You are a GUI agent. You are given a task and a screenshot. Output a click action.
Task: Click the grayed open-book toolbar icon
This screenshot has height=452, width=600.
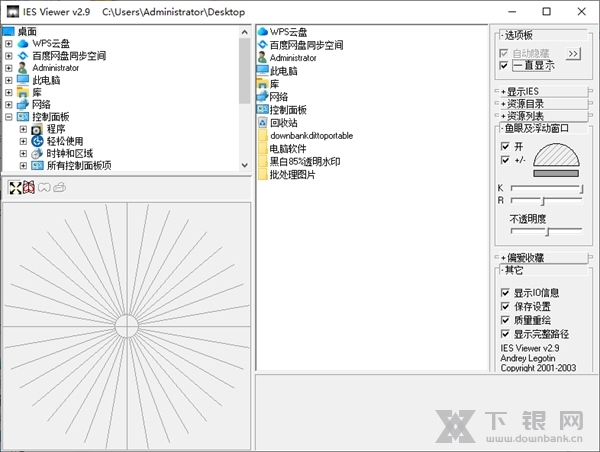click(44, 188)
